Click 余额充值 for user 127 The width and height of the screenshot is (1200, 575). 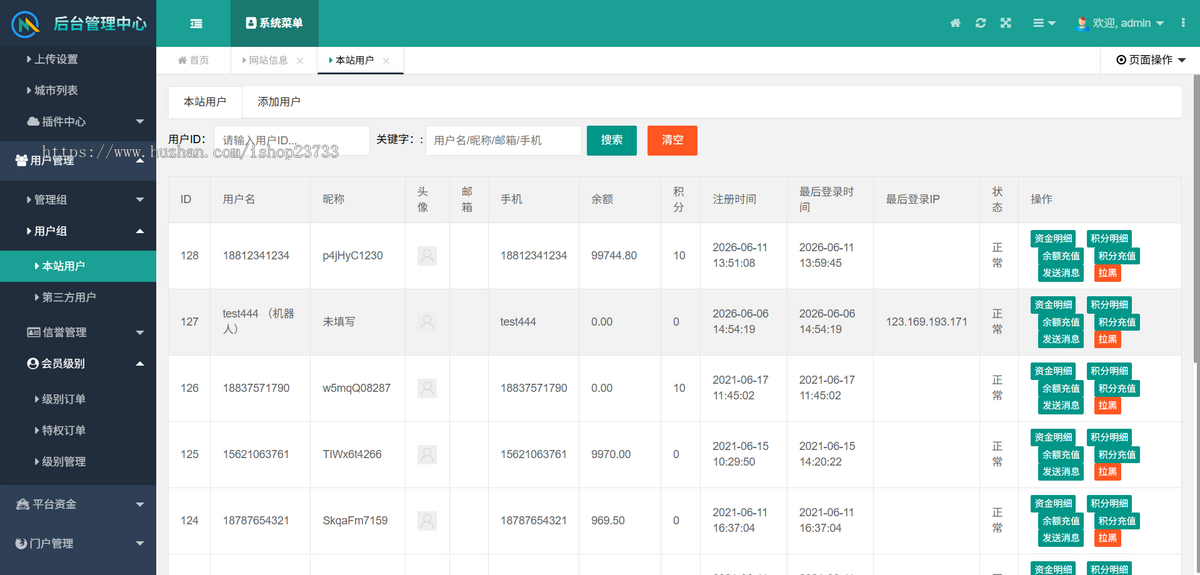pyautogui.click(x=1061, y=322)
